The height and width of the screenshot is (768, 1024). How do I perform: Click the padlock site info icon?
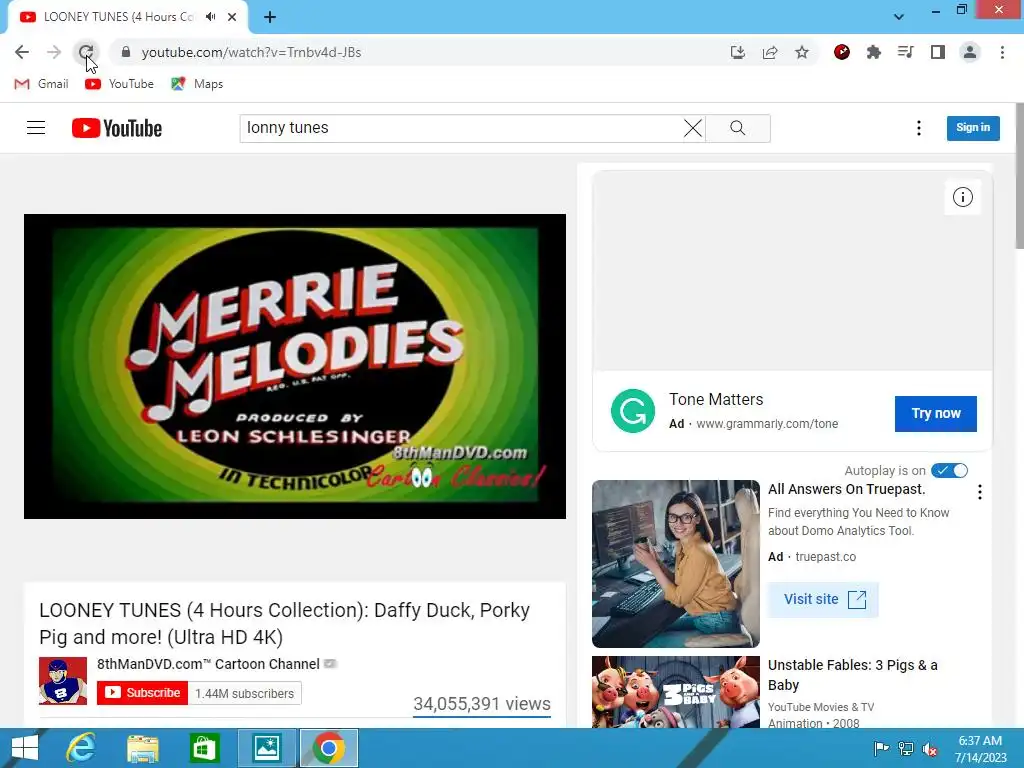pyautogui.click(x=126, y=52)
